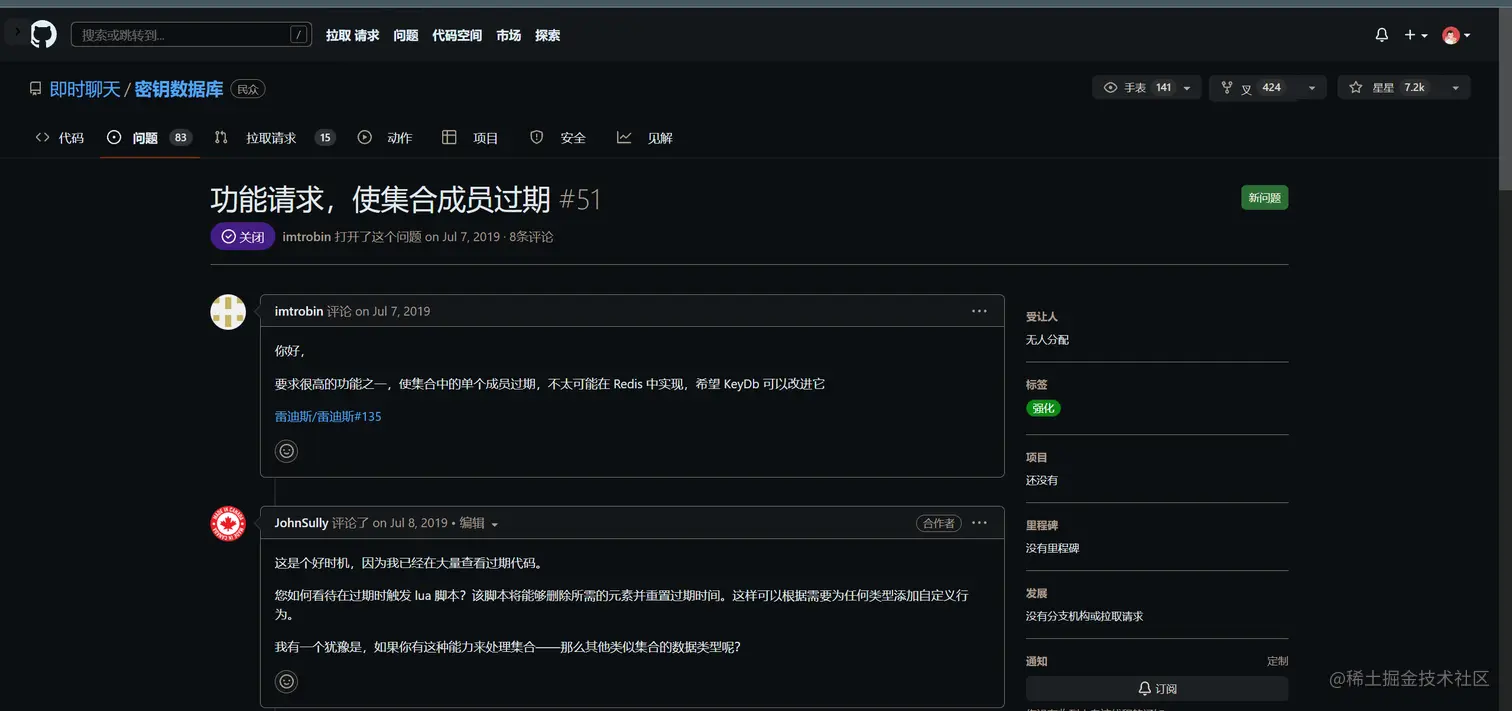Click the purple 关闭 status badge
1512x711 pixels.
point(243,237)
